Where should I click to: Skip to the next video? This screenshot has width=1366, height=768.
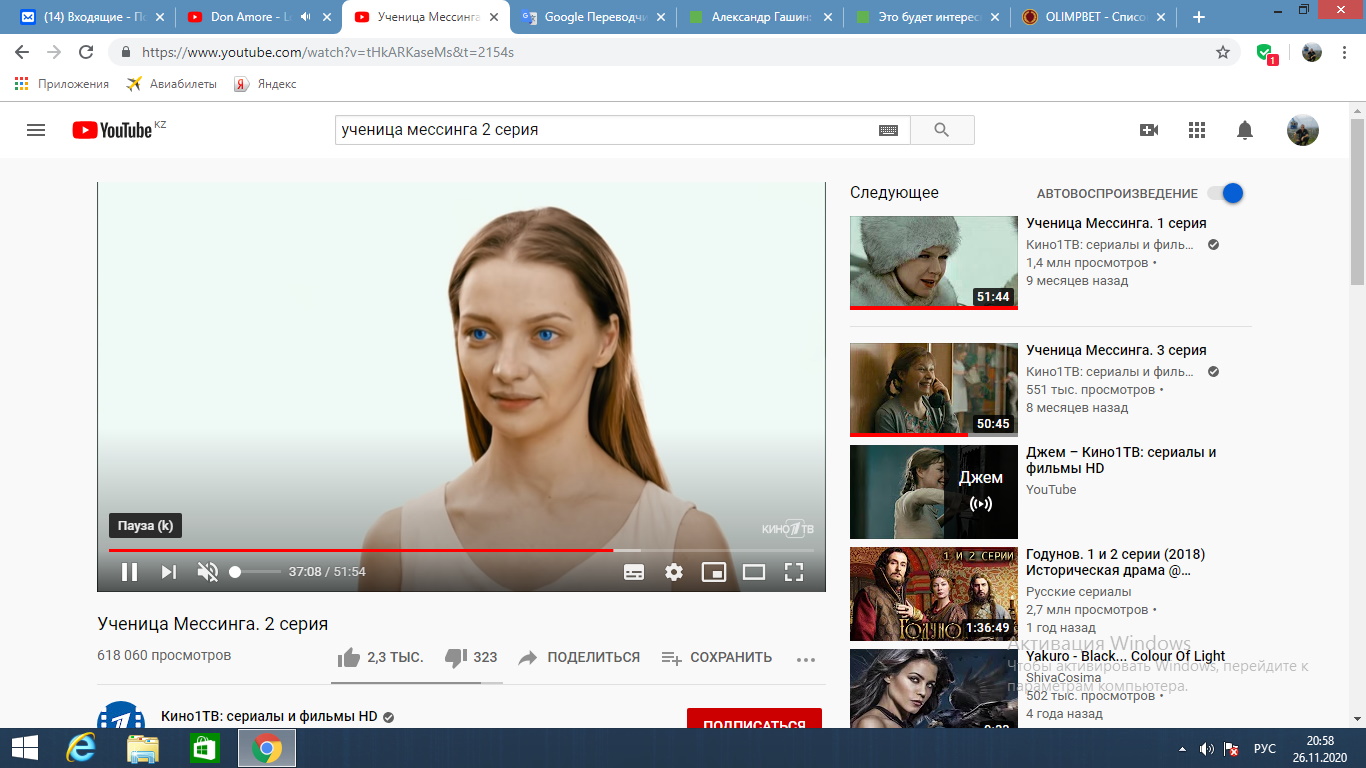point(169,572)
